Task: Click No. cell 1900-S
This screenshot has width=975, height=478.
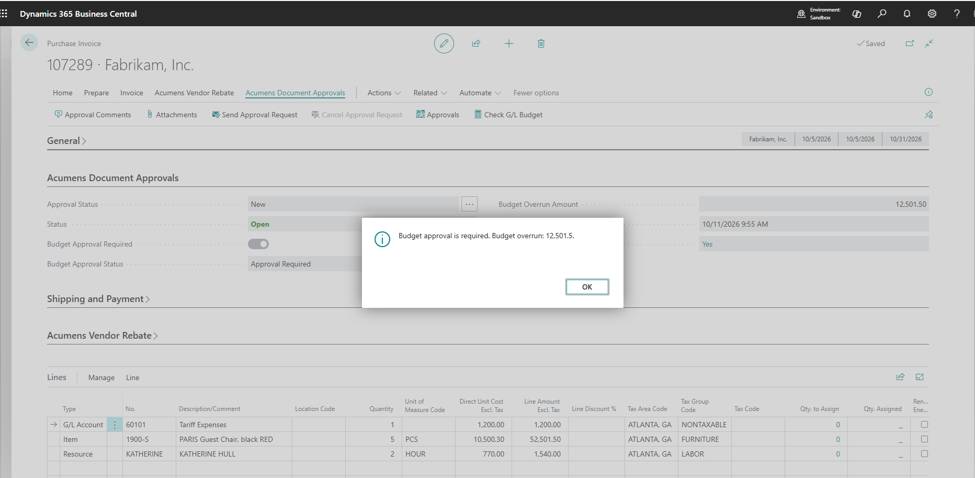Action: pyautogui.click(x=149, y=439)
